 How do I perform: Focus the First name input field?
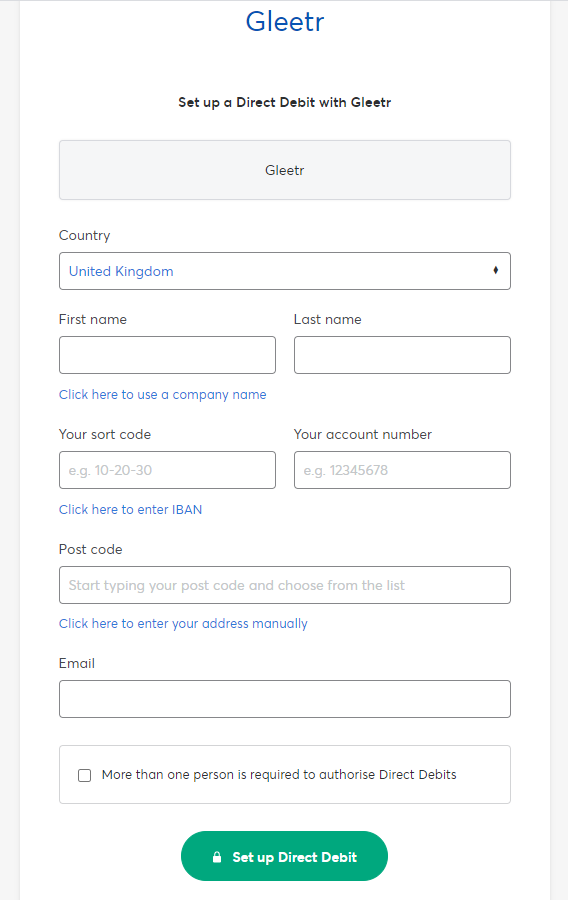click(x=168, y=355)
